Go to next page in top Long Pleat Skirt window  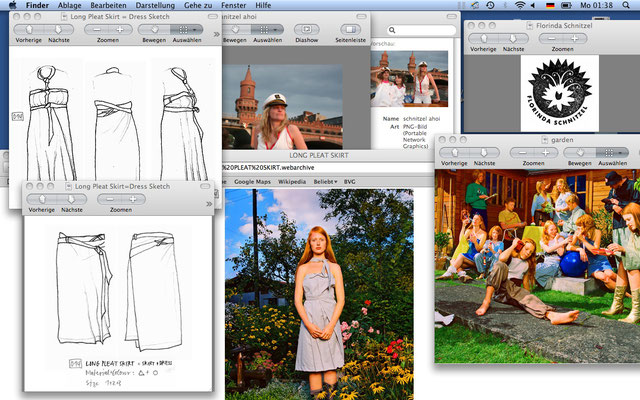[x=59, y=30]
